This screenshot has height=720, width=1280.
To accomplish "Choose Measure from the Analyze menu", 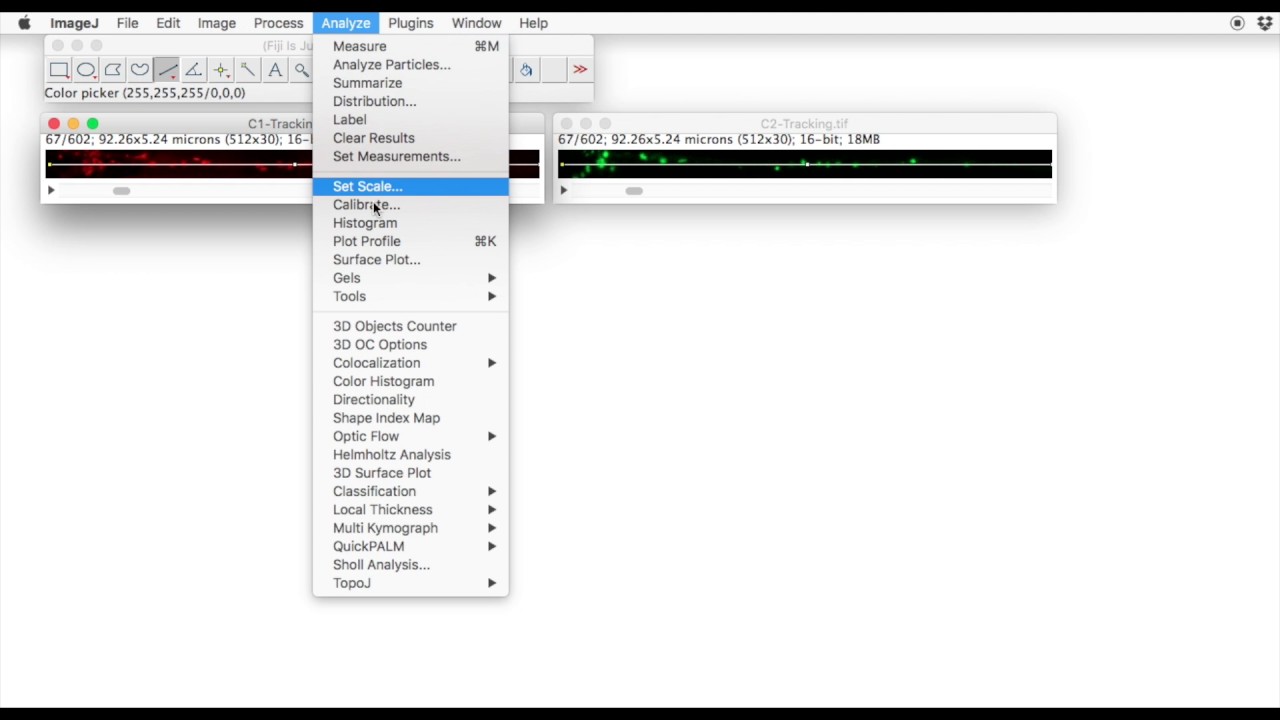I will pos(410,46).
